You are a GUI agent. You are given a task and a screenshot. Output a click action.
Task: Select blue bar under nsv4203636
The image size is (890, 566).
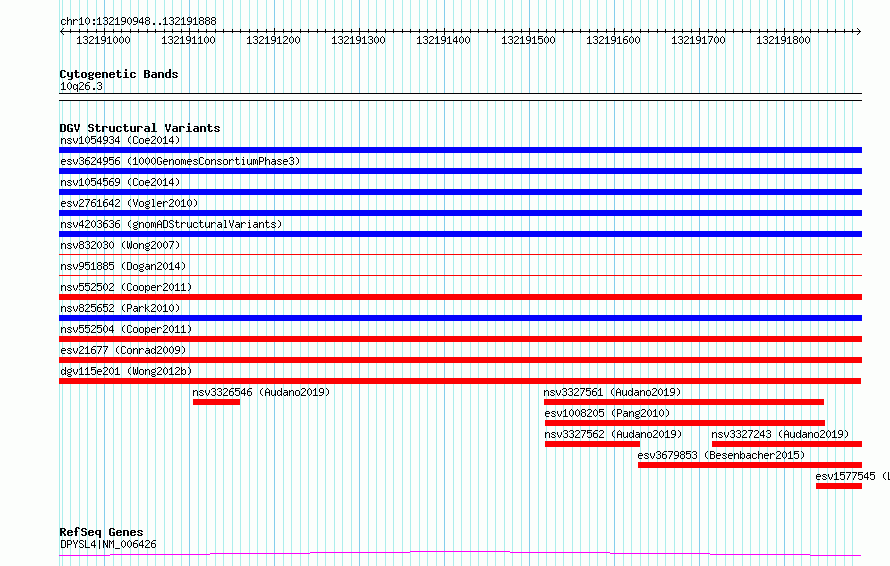[460, 234]
